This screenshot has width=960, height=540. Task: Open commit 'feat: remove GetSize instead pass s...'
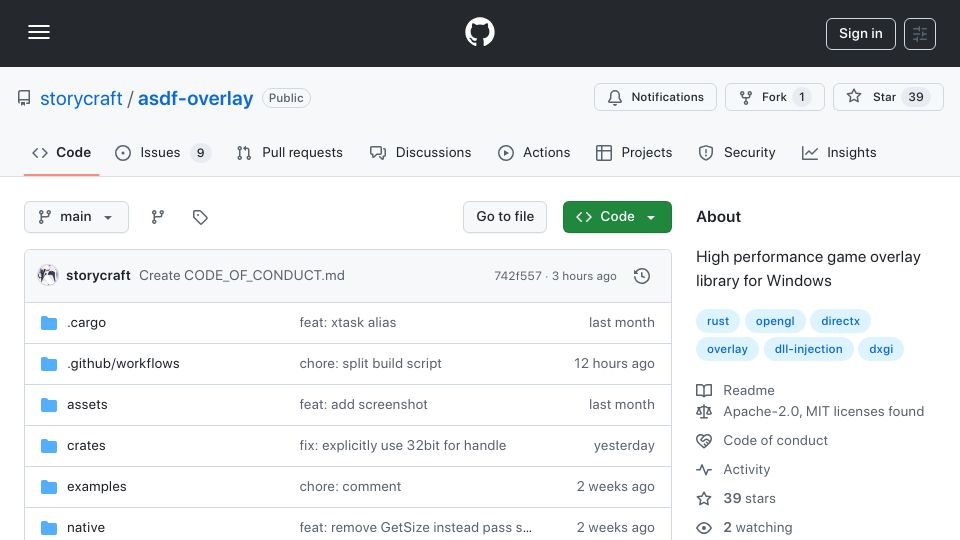pyautogui.click(x=416, y=528)
